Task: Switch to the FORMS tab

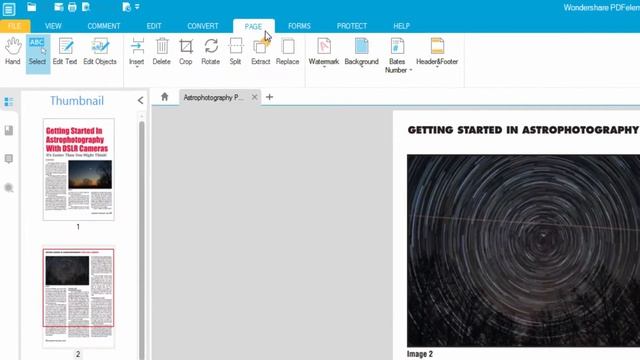Action: pos(299,26)
